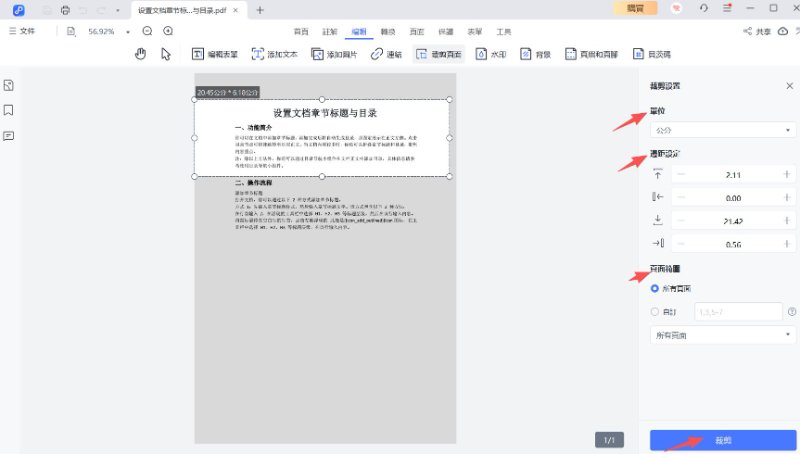Open the bookmarks sidebar panel
This screenshot has width=800, height=454.
click(9, 110)
